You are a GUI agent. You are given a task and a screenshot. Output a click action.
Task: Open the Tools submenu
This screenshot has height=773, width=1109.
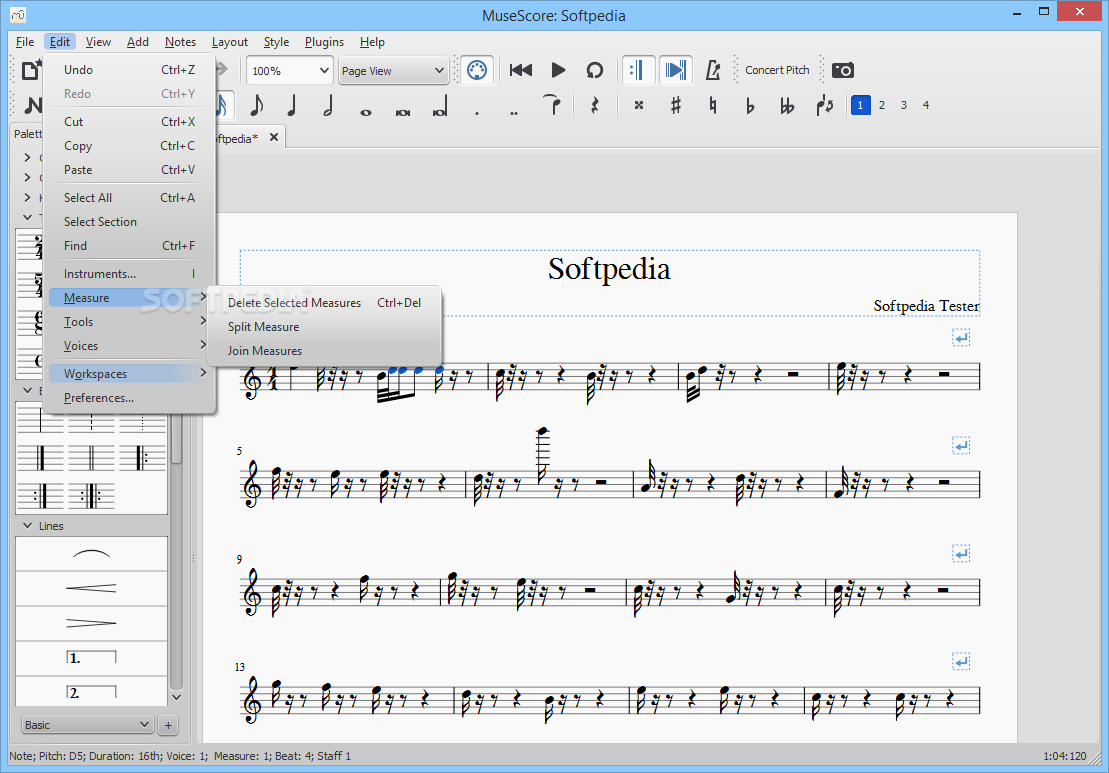128,322
